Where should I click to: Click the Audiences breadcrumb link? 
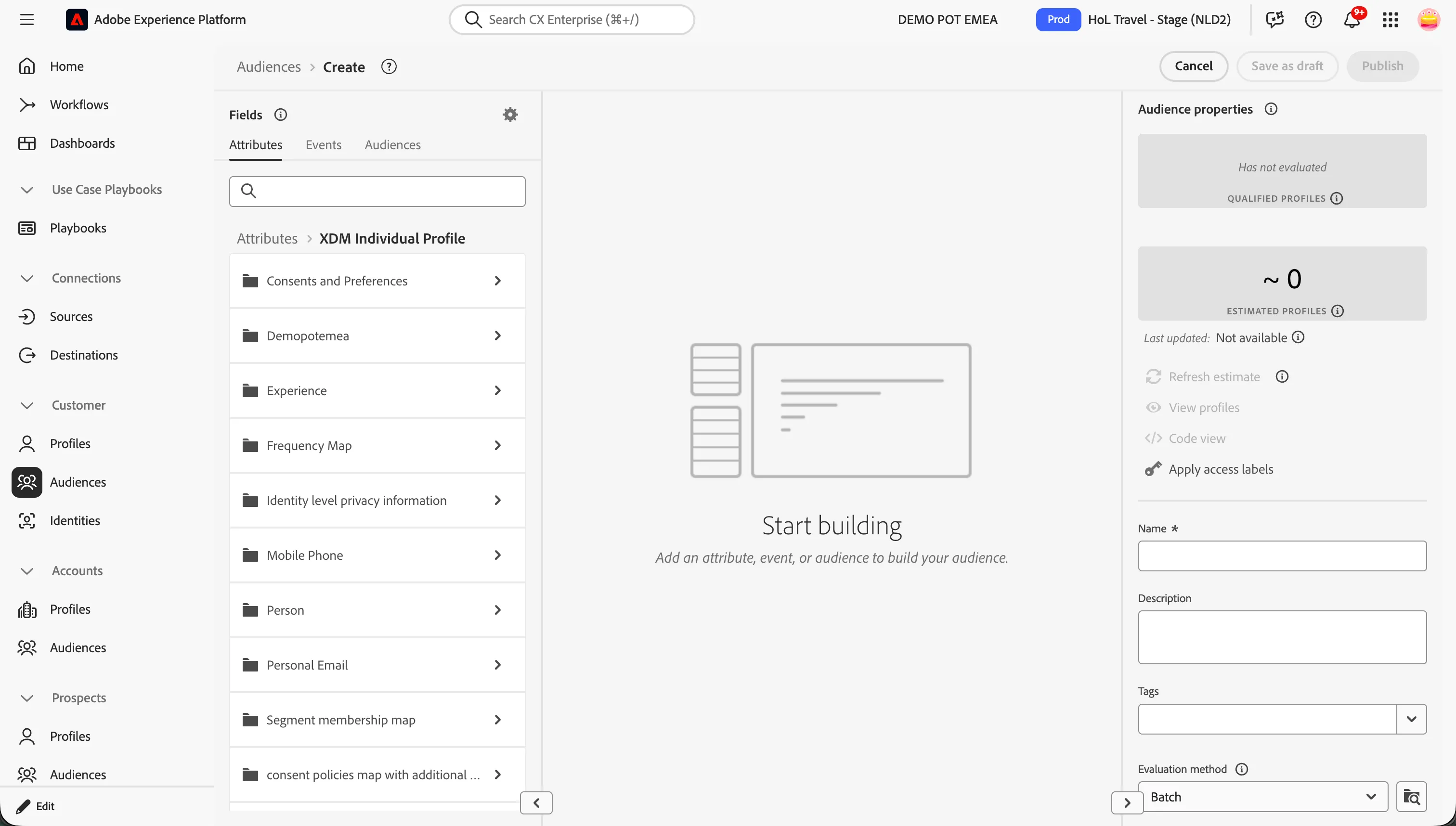268,67
